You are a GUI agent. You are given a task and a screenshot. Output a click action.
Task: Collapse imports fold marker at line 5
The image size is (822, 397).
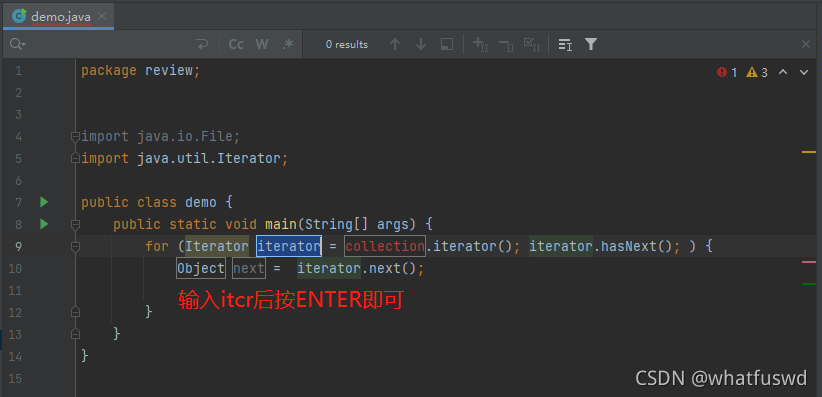pos(75,158)
